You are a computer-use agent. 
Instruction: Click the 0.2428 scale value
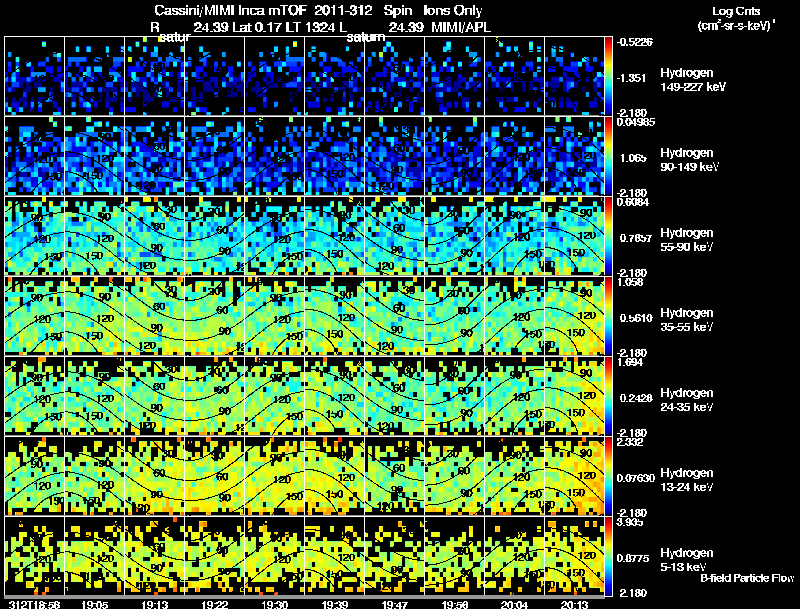point(636,398)
